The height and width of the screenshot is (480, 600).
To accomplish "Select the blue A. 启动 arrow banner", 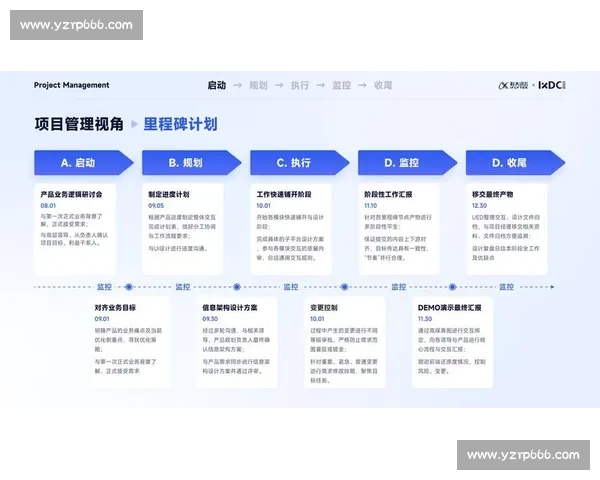I will (x=82, y=162).
